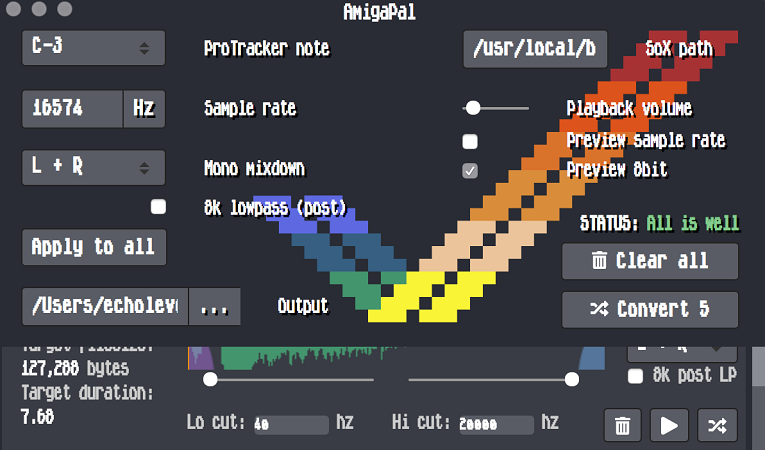The width and height of the screenshot is (765, 450).
Task: Open the ProTracker note C-3 dropdown
Action: point(93,47)
